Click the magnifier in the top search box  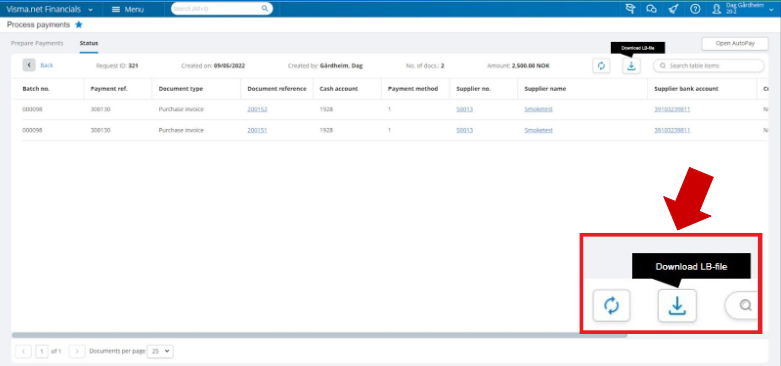click(x=264, y=8)
